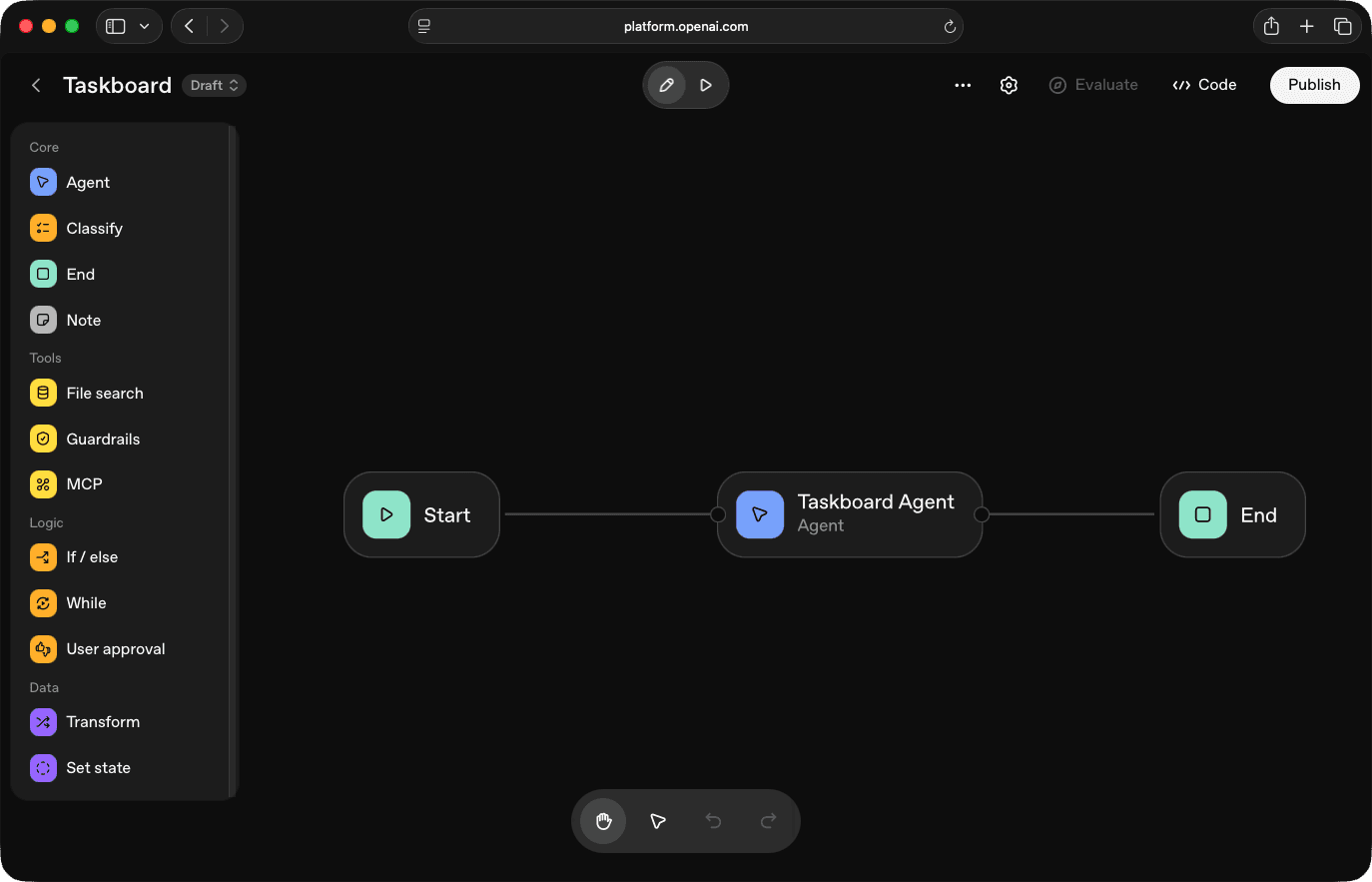Open the sidebar layout picker chevron
This screenshot has width=1372, height=882.
[x=145, y=26]
